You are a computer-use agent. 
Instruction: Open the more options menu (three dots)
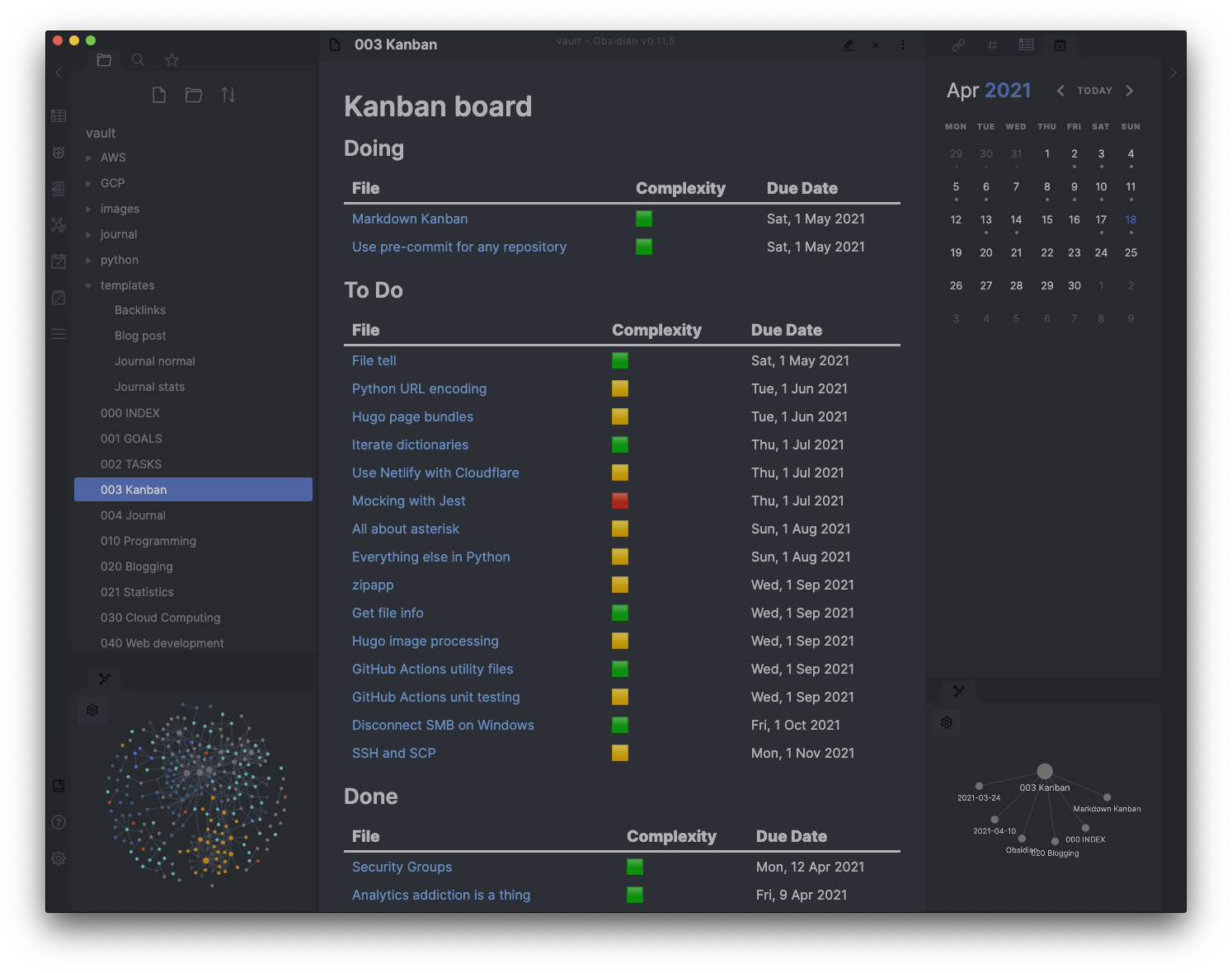[x=903, y=45]
